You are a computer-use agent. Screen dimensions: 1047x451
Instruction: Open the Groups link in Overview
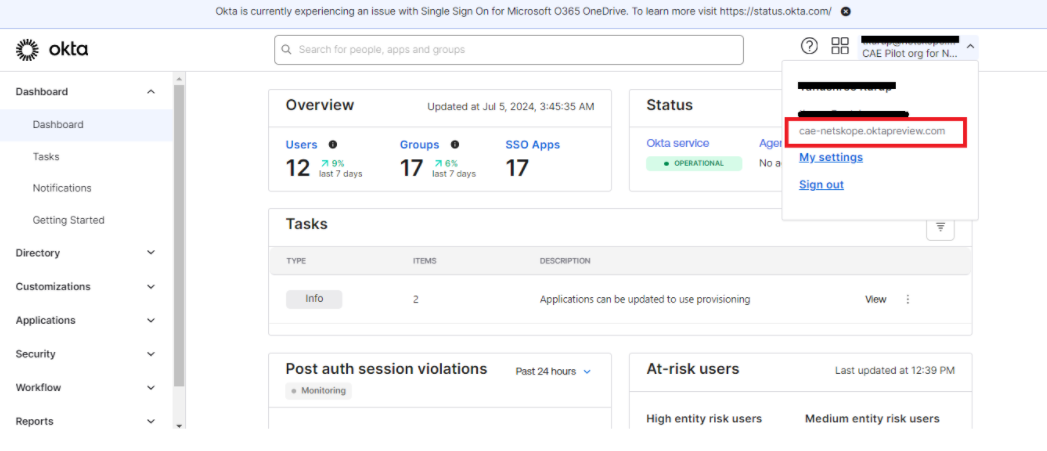pos(419,144)
